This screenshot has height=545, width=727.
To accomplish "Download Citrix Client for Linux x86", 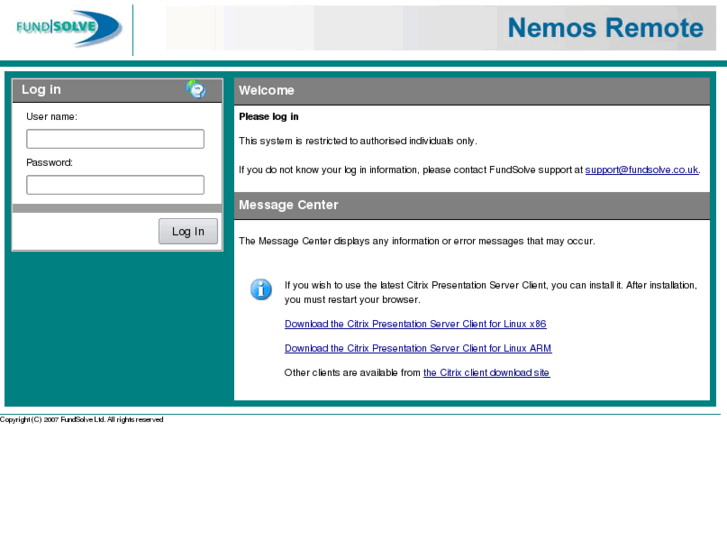I will (x=415, y=324).
